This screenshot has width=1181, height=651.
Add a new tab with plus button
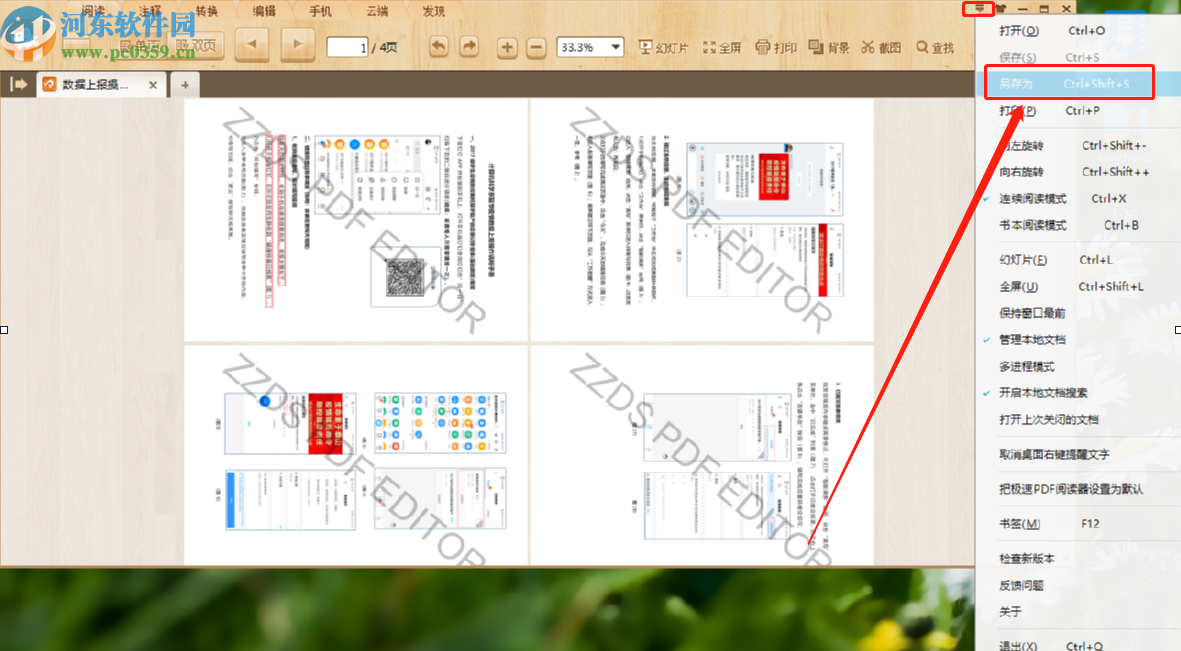point(185,85)
